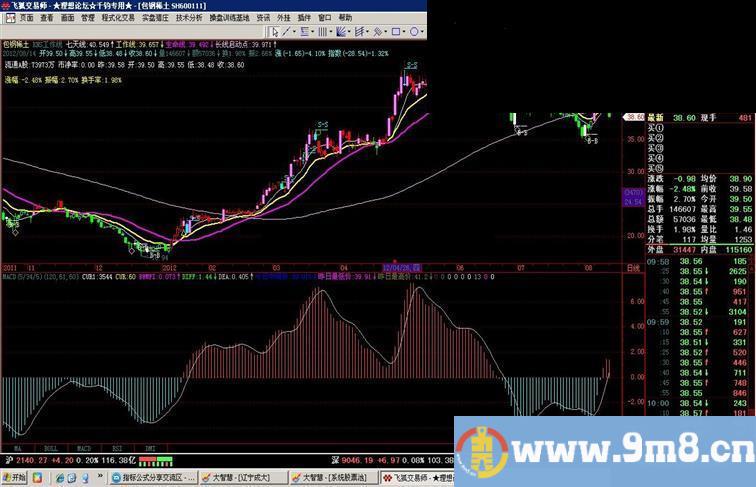
Task: Open the 程式化交易 menu
Action: point(117,17)
